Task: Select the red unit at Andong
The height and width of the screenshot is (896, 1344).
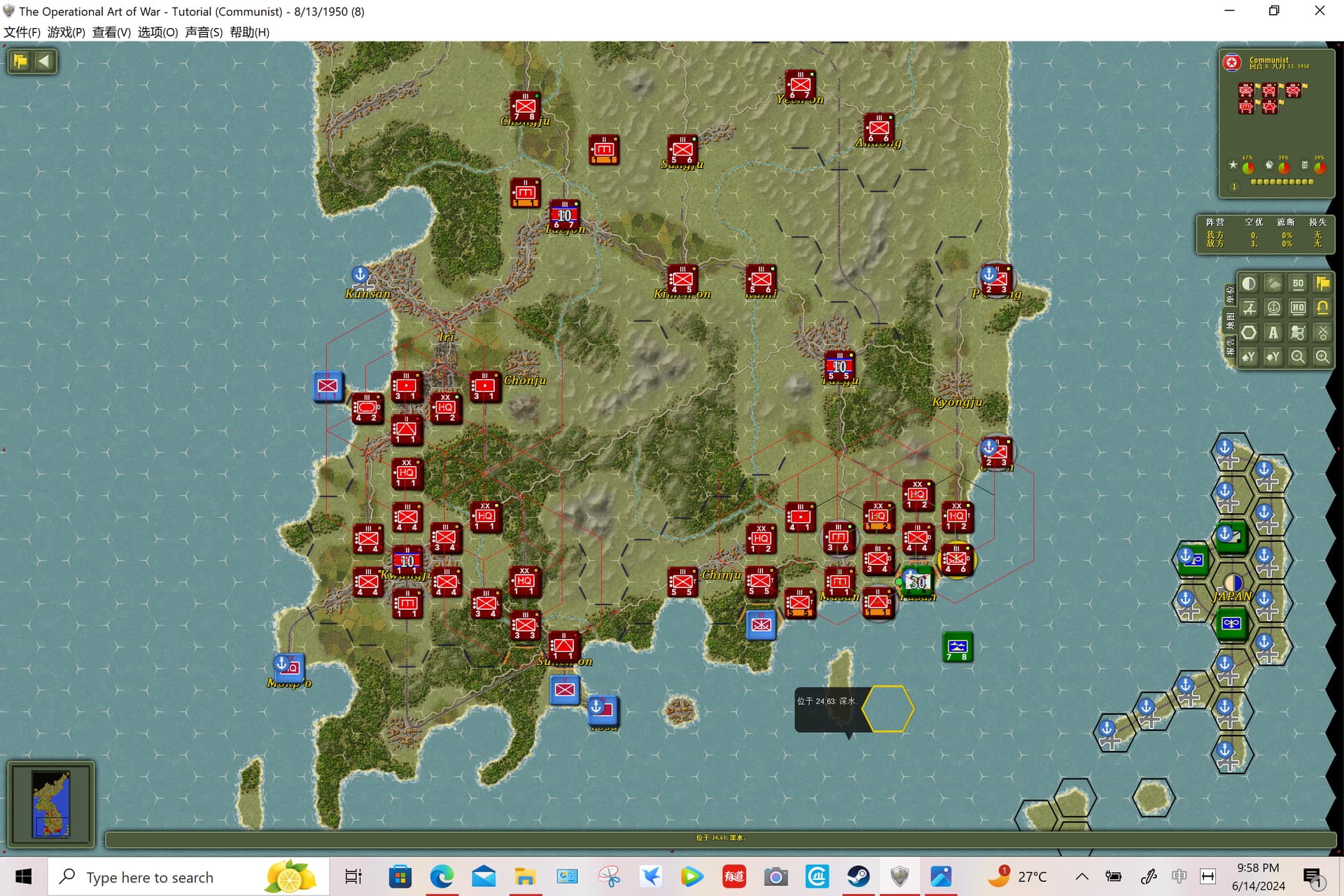Action: point(878,129)
